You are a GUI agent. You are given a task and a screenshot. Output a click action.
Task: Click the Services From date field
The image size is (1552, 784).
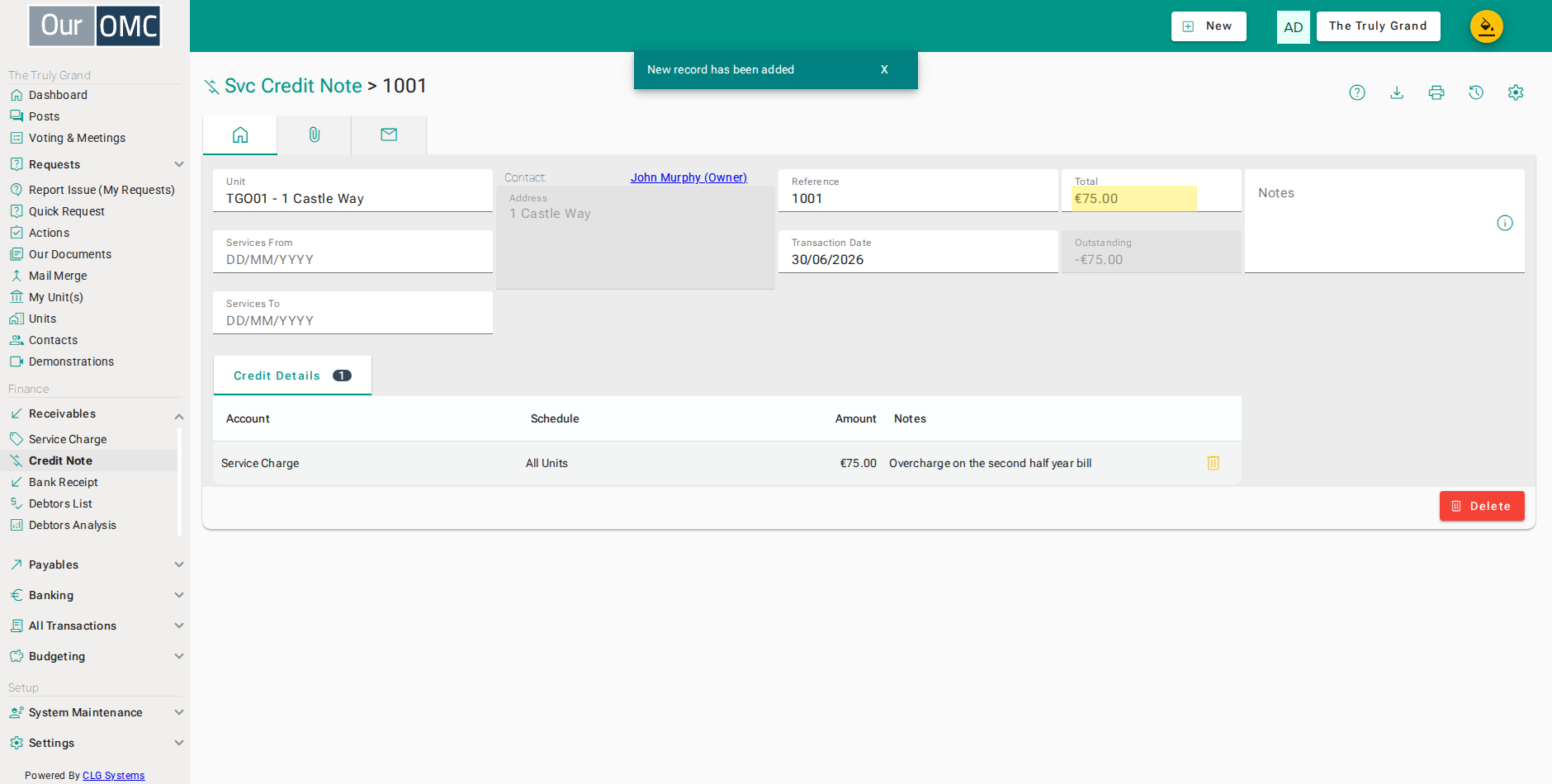[x=353, y=252]
